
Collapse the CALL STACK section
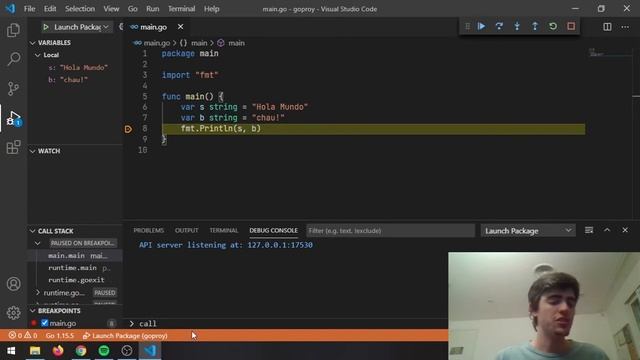point(33,231)
